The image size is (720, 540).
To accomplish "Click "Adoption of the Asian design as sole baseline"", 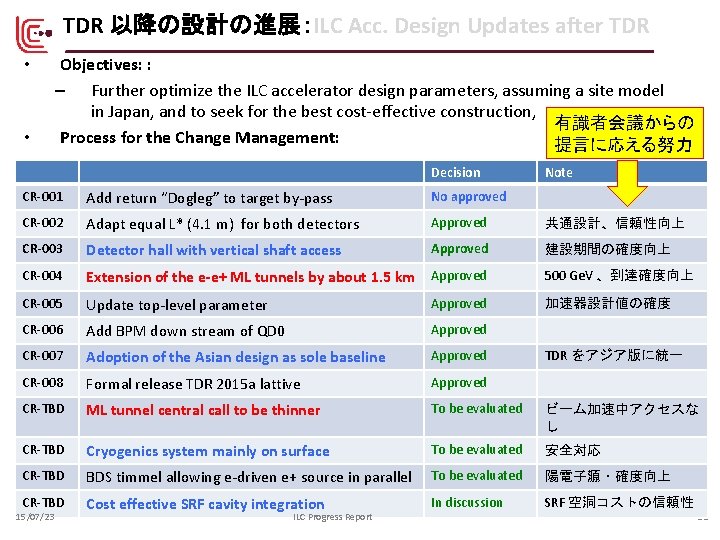I will [x=236, y=357].
